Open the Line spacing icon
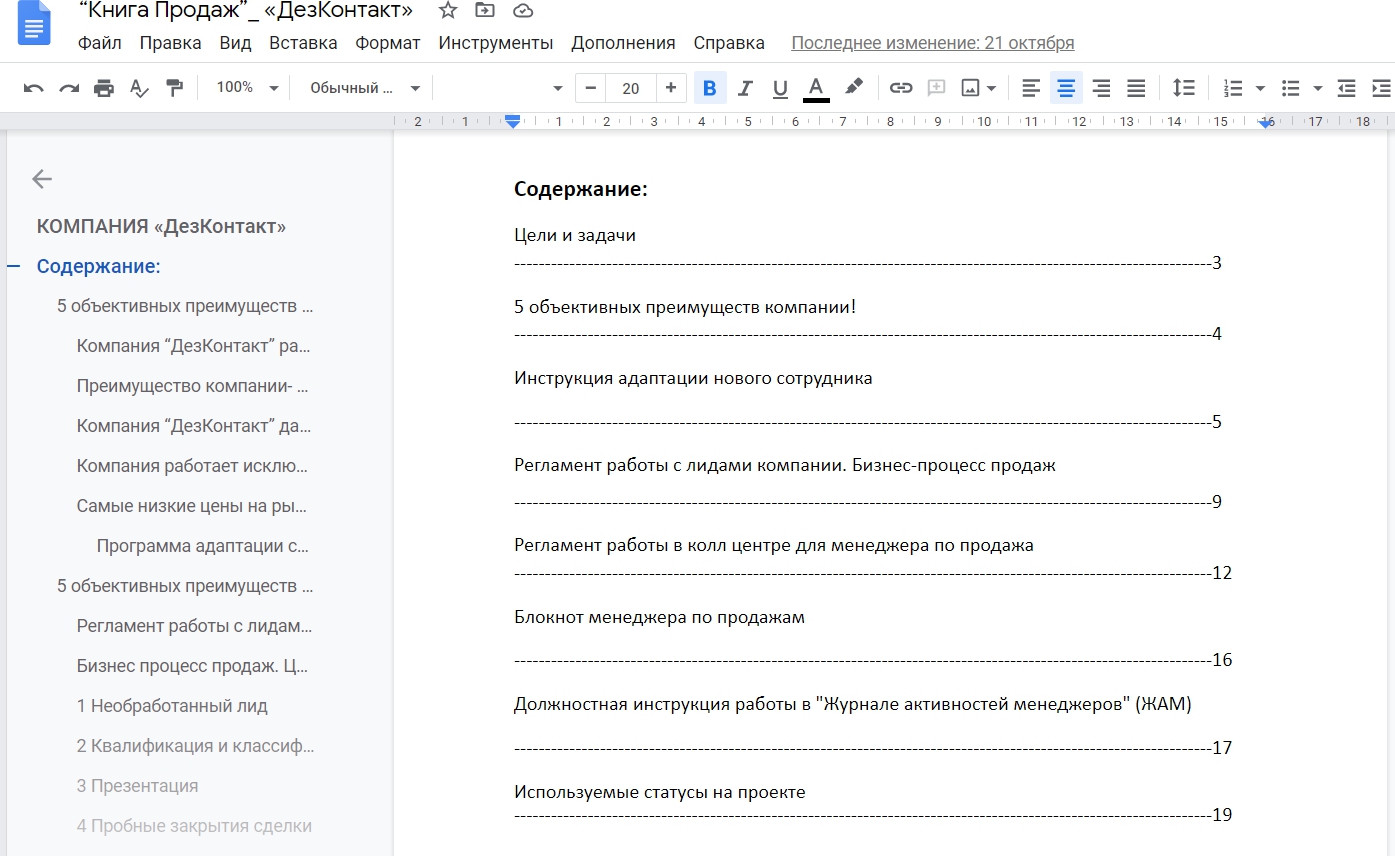Screen dimensions: 1395x856 coord(1184,88)
